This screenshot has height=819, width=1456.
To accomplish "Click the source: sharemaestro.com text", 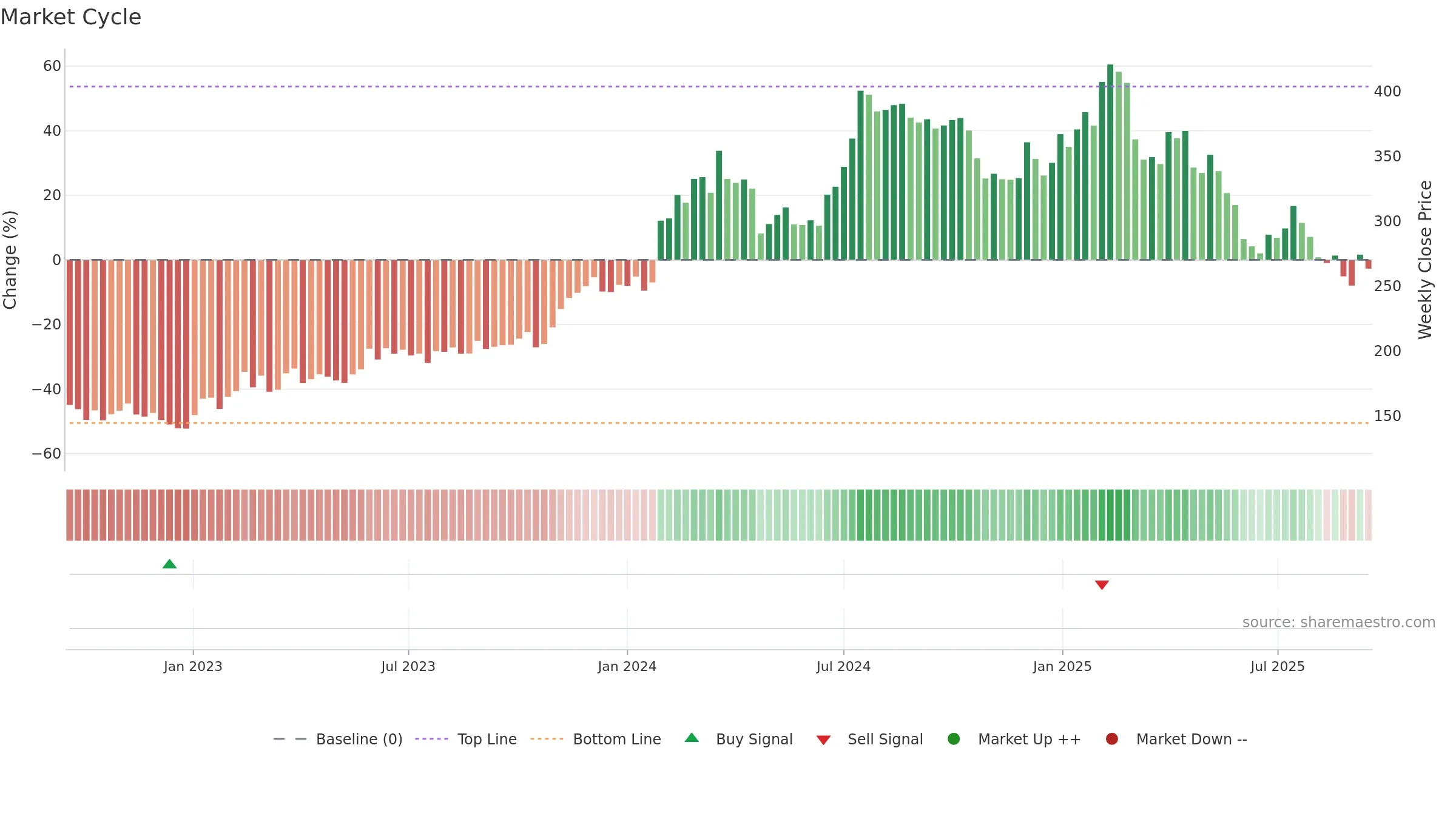I will click(x=1339, y=622).
